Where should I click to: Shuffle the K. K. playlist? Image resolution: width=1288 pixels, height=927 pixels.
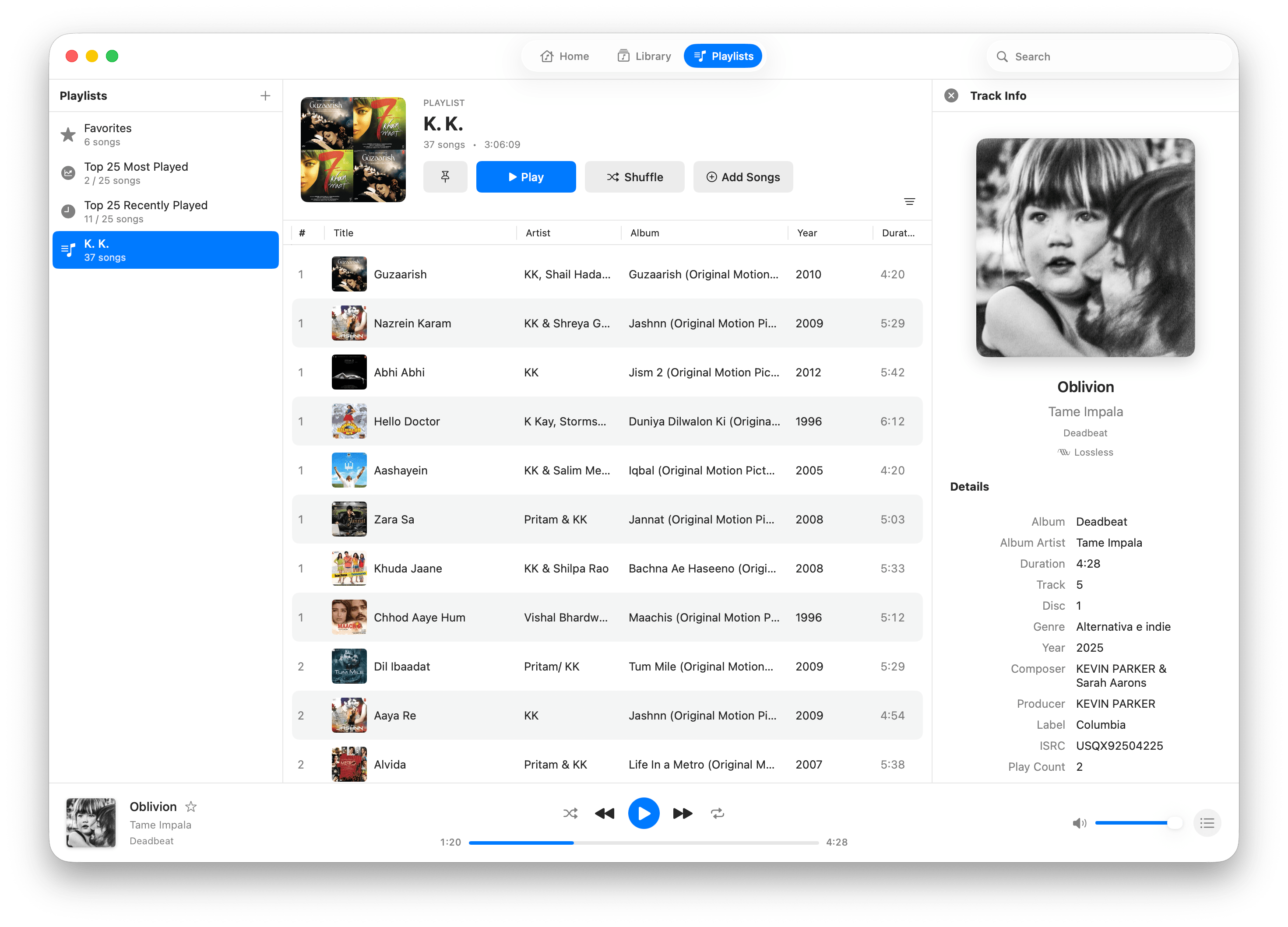pyautogui.click(x=634, y=177)
